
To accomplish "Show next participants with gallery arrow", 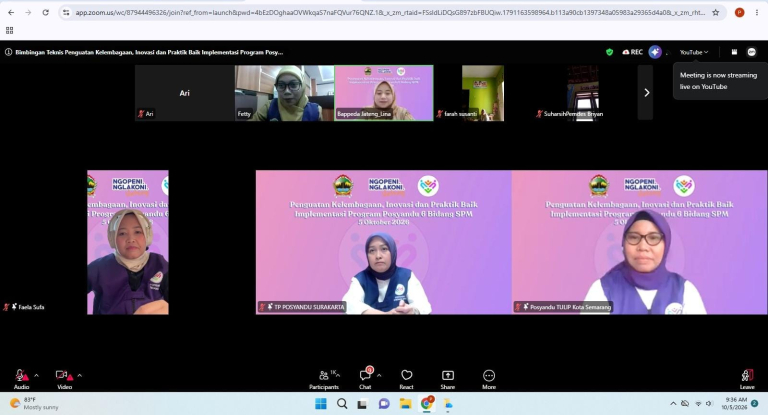I will 646,93.
